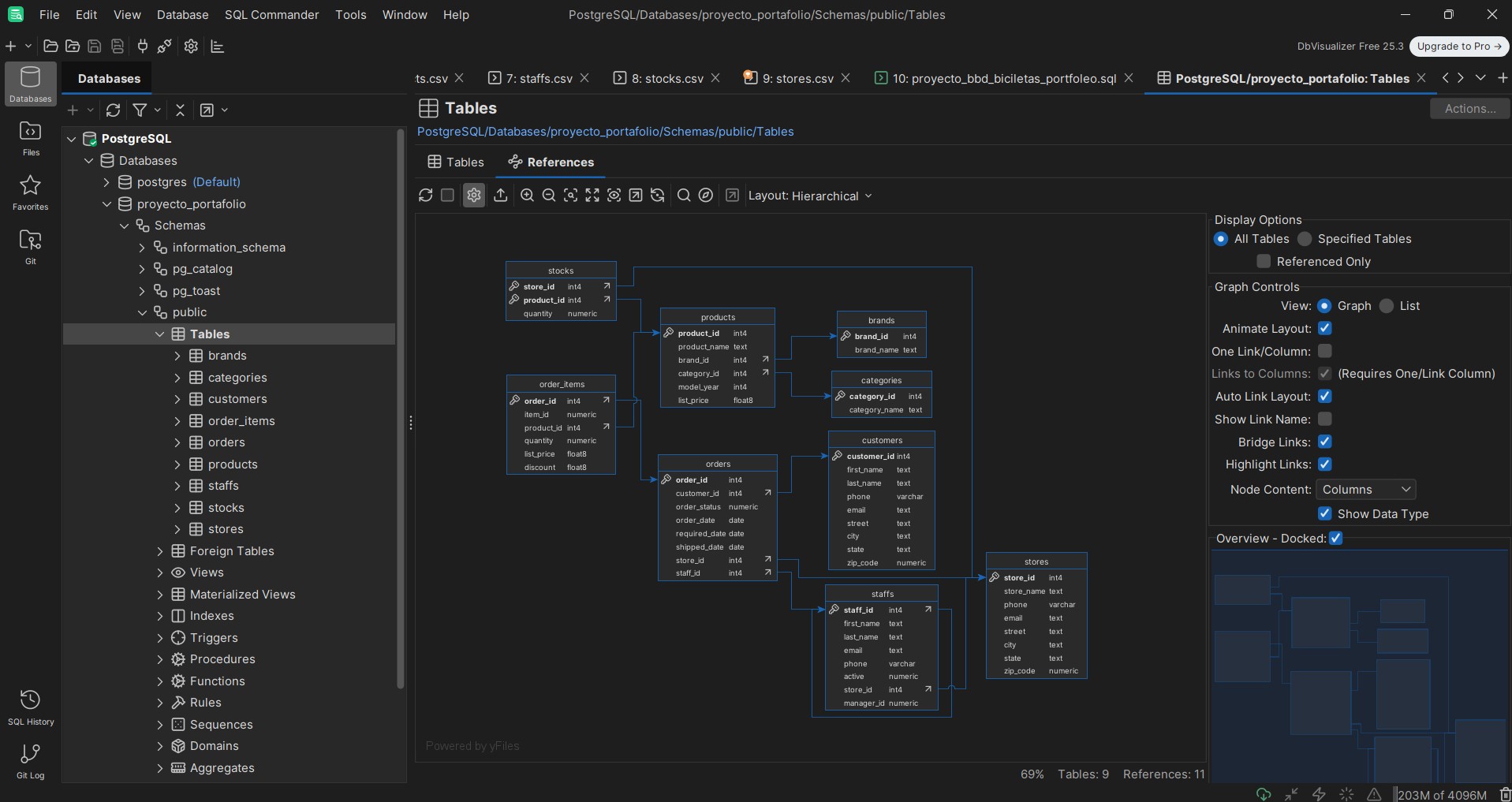Open the SQL Commander menu

271,15
